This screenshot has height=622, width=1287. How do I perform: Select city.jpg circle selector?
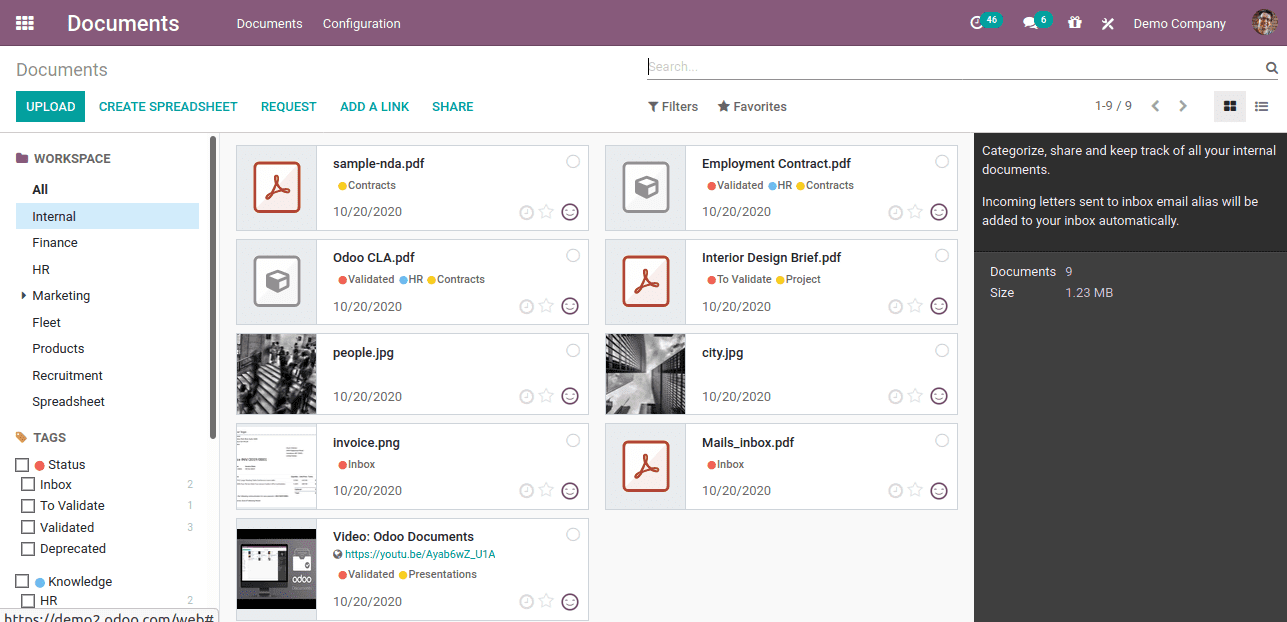coord(942,350)
